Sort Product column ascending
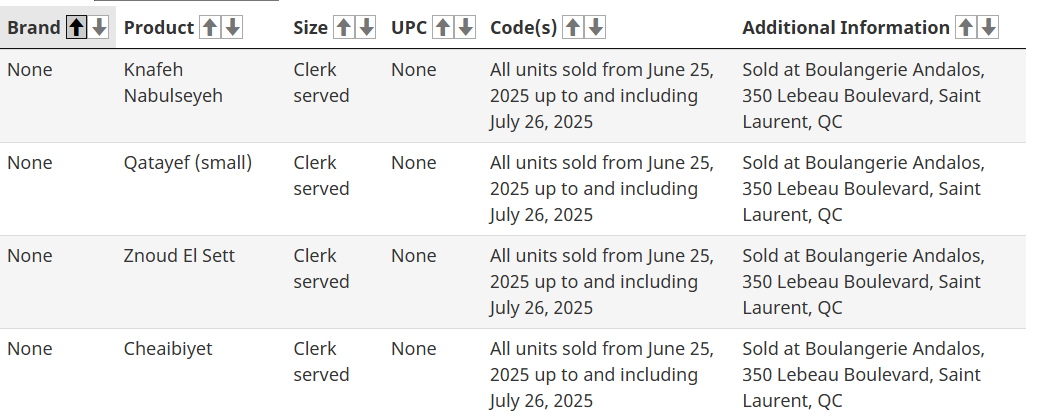1038x418 pixels. 210,28
